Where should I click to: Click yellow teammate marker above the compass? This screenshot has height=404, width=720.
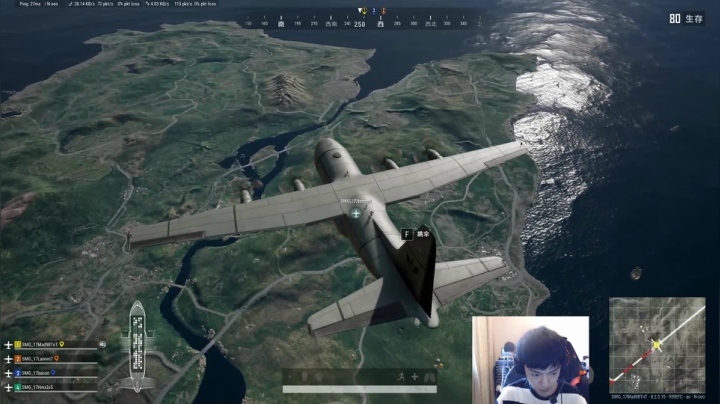[363, 10]
